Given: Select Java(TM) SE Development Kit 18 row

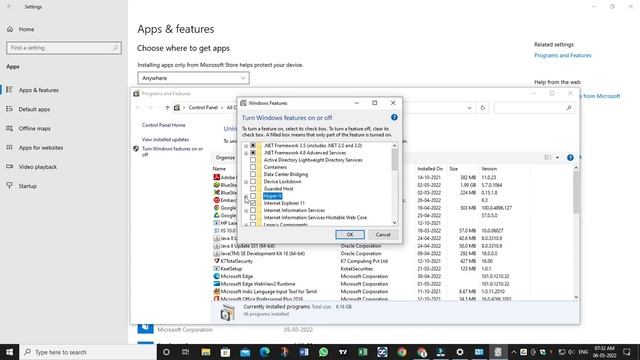Looking at the screenshot, I should 371,253.
